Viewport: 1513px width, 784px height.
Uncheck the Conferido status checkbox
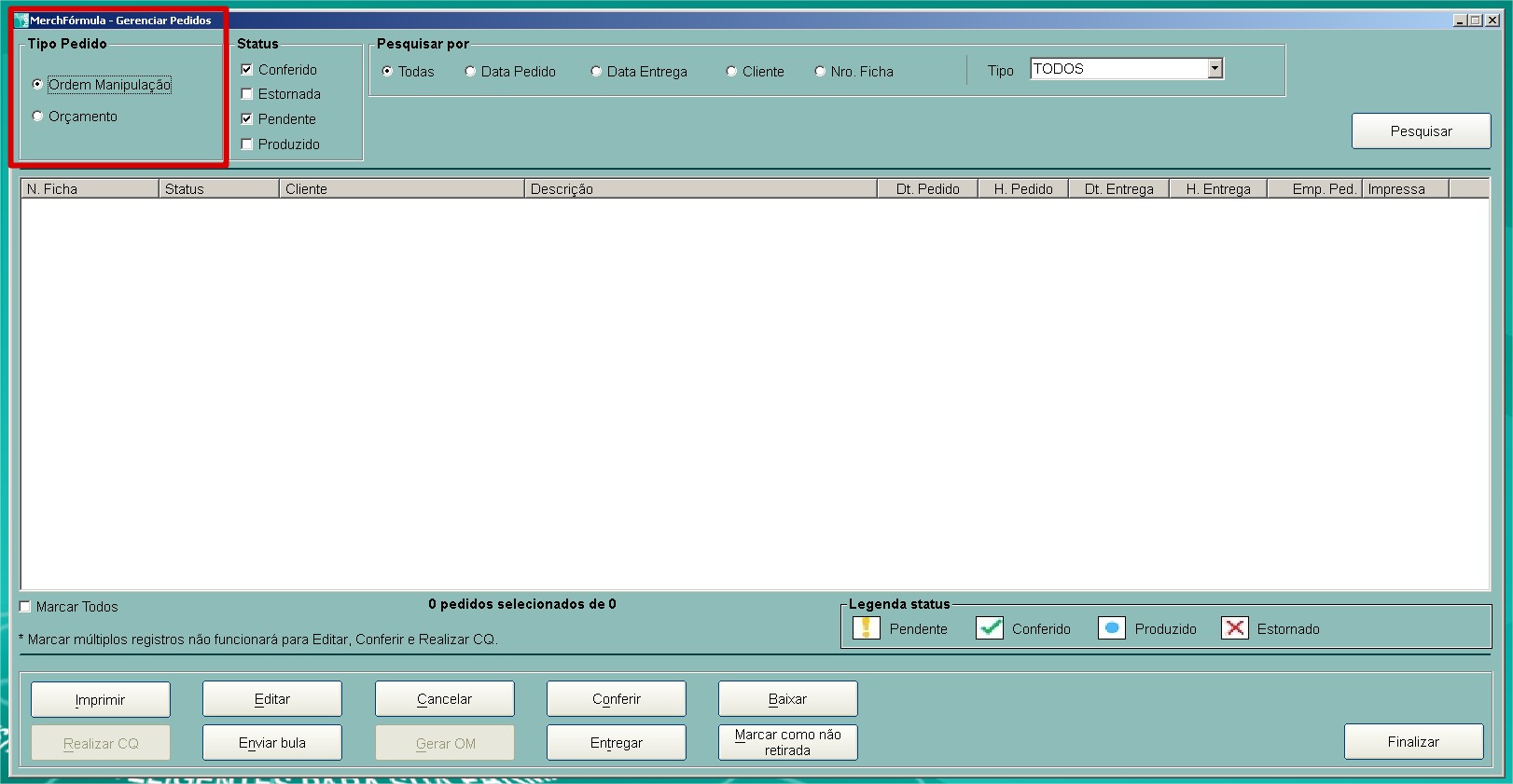[247, 70]
